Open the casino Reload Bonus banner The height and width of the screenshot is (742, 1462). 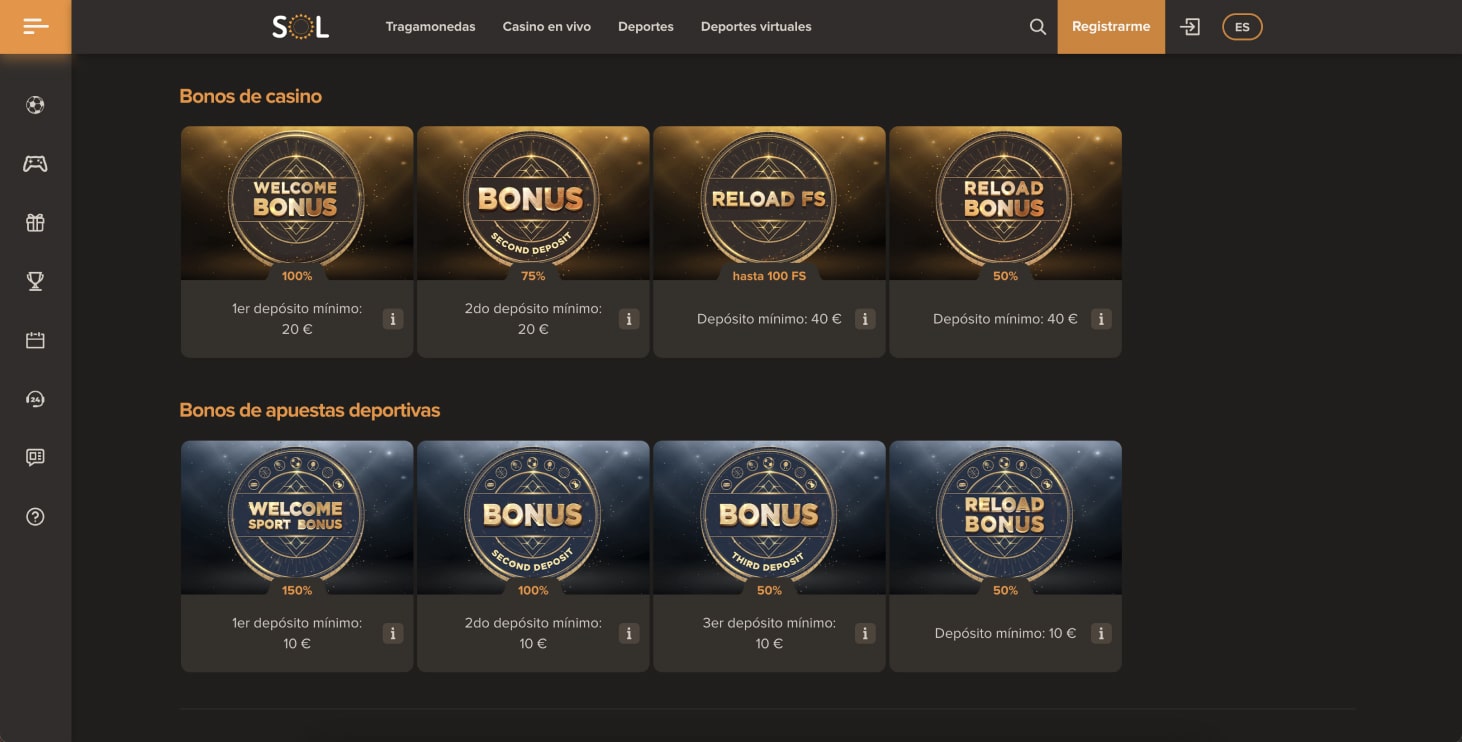[1005, 203]
